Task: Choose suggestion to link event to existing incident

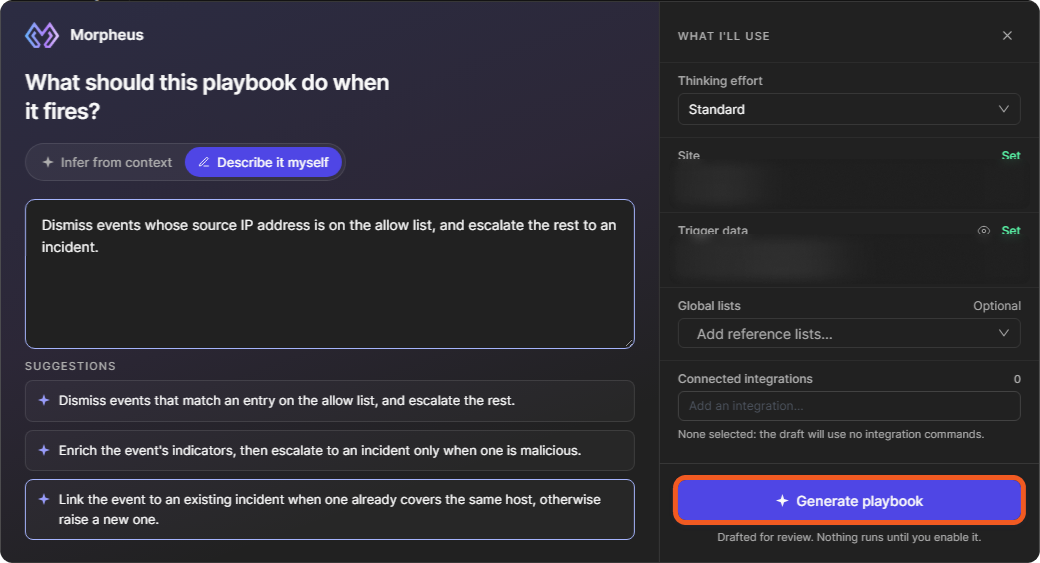Action: tap(330, 509)
